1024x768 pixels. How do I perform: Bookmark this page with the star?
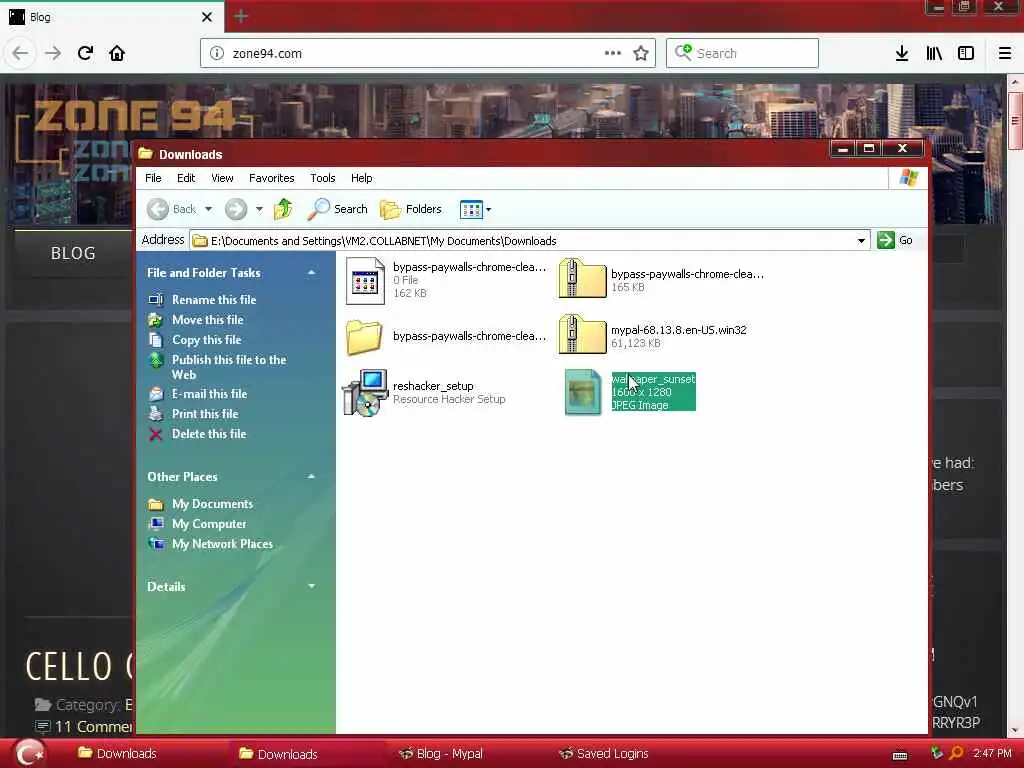coord(641,53)
